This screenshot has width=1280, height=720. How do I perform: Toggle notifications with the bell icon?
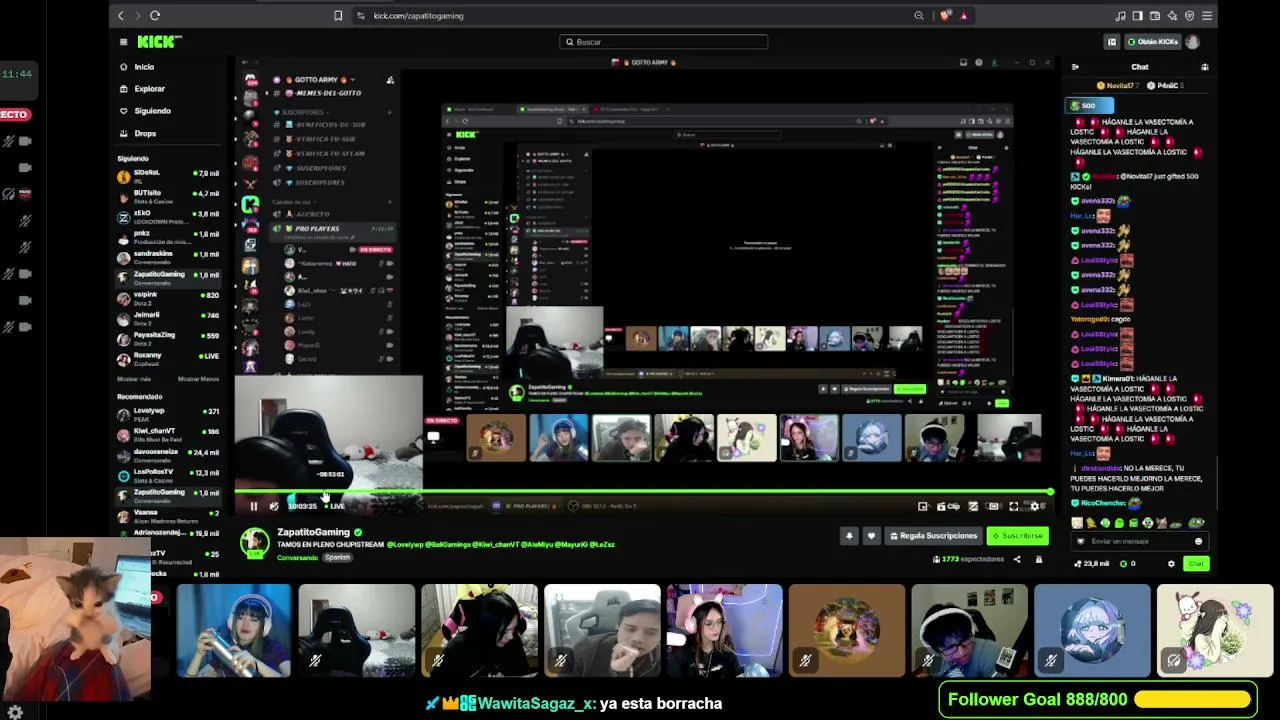[849, 536]
